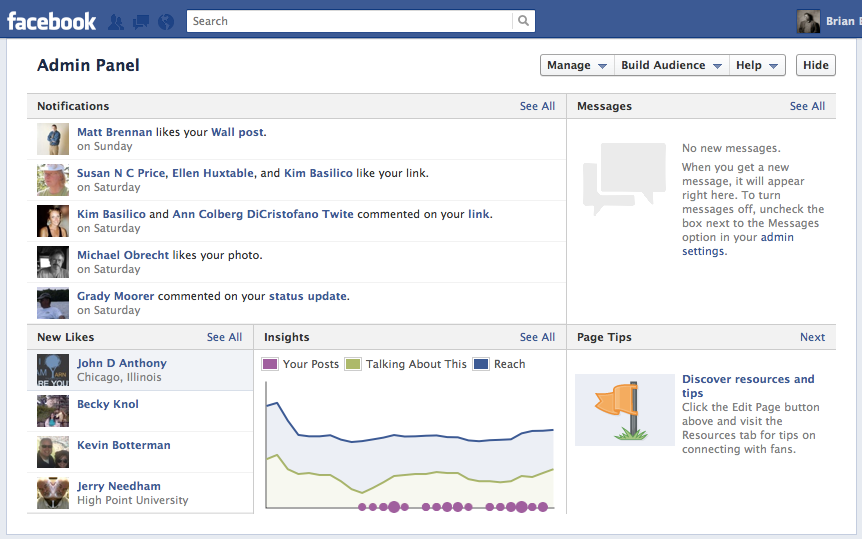The height and width of the screenshot is (539, 862).
Task: Click the orange flag Page Tips image
Action: point(625,410)
